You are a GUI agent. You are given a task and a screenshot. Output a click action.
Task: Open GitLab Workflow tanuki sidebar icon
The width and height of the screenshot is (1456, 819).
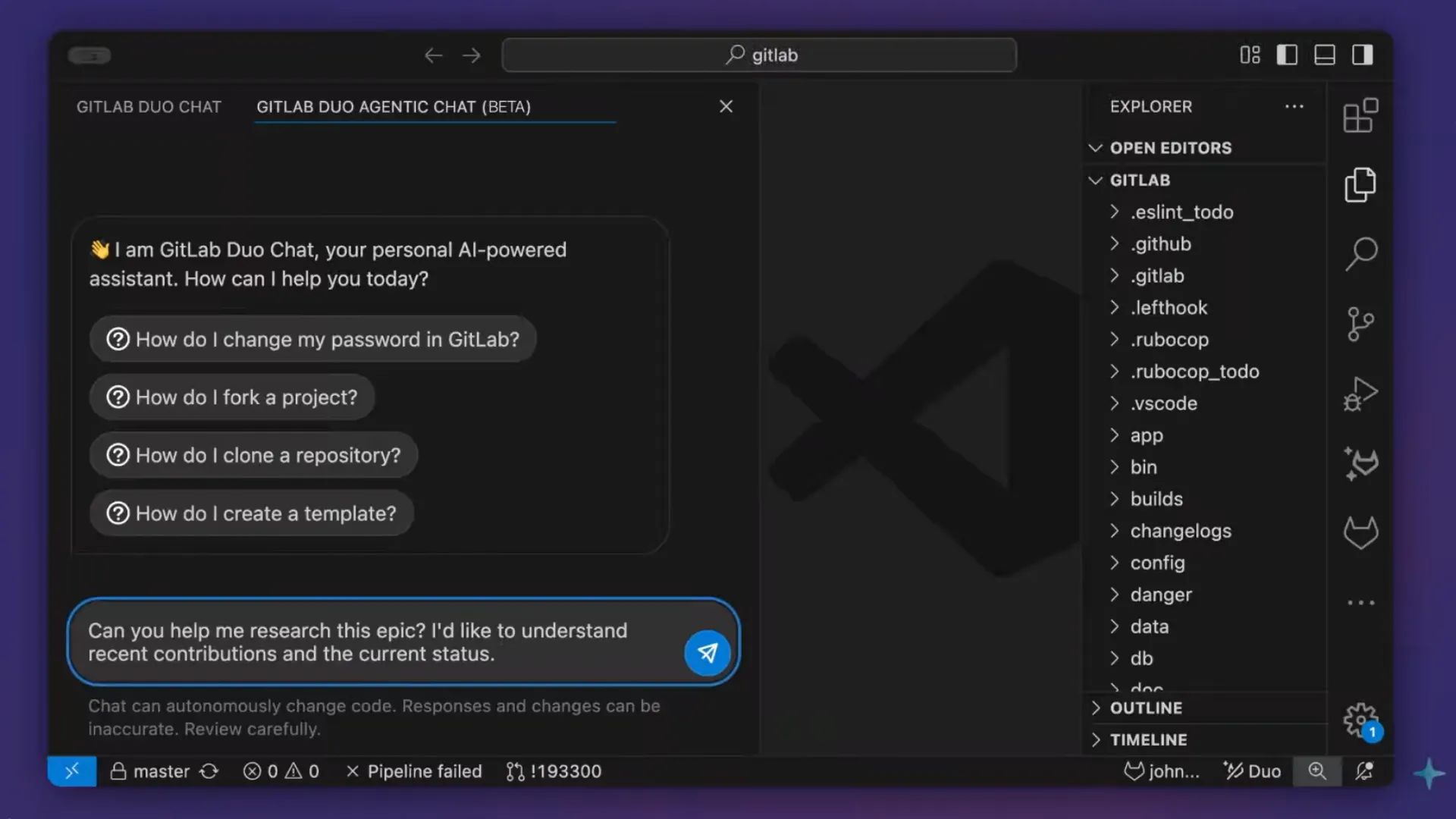pyautogui.click(x=1360, y=532)
